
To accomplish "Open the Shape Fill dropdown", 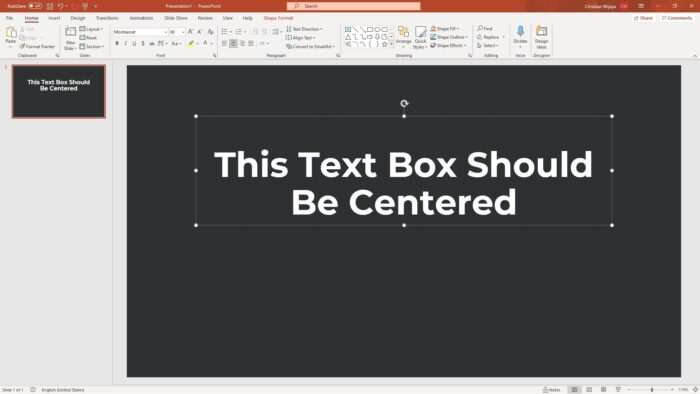I will pos(444,29).
